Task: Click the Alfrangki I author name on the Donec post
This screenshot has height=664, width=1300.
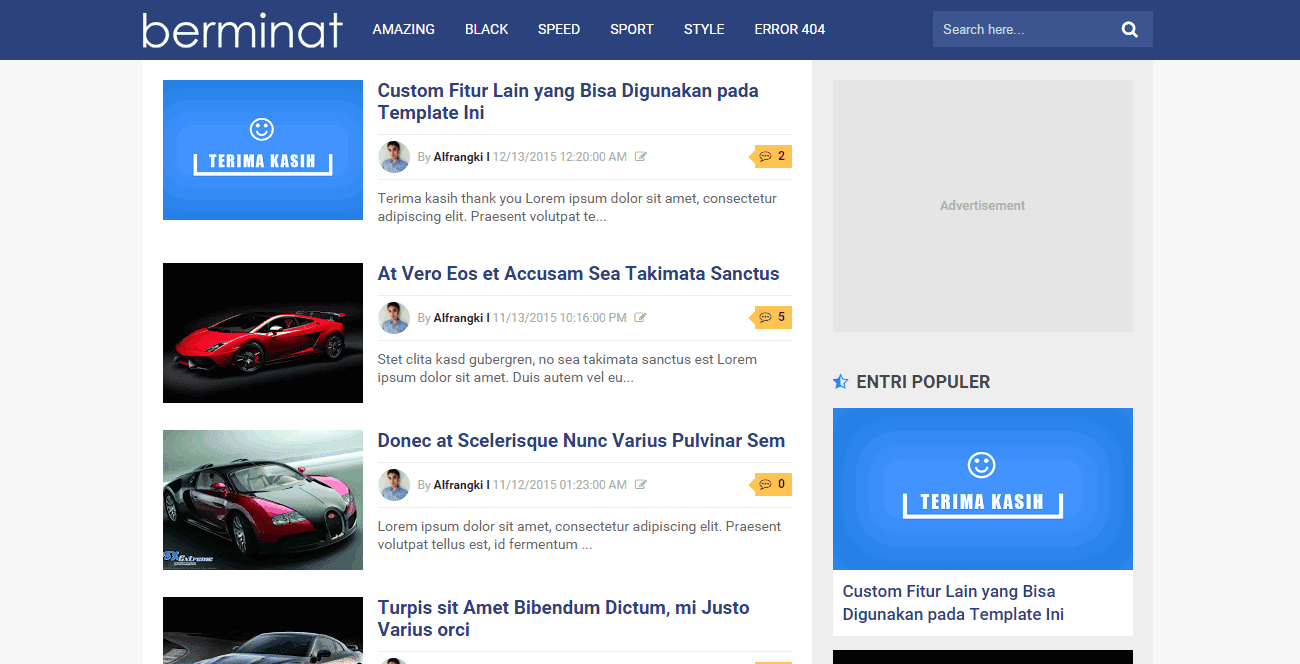Action: pyautogui.click(x=461, y=485)
